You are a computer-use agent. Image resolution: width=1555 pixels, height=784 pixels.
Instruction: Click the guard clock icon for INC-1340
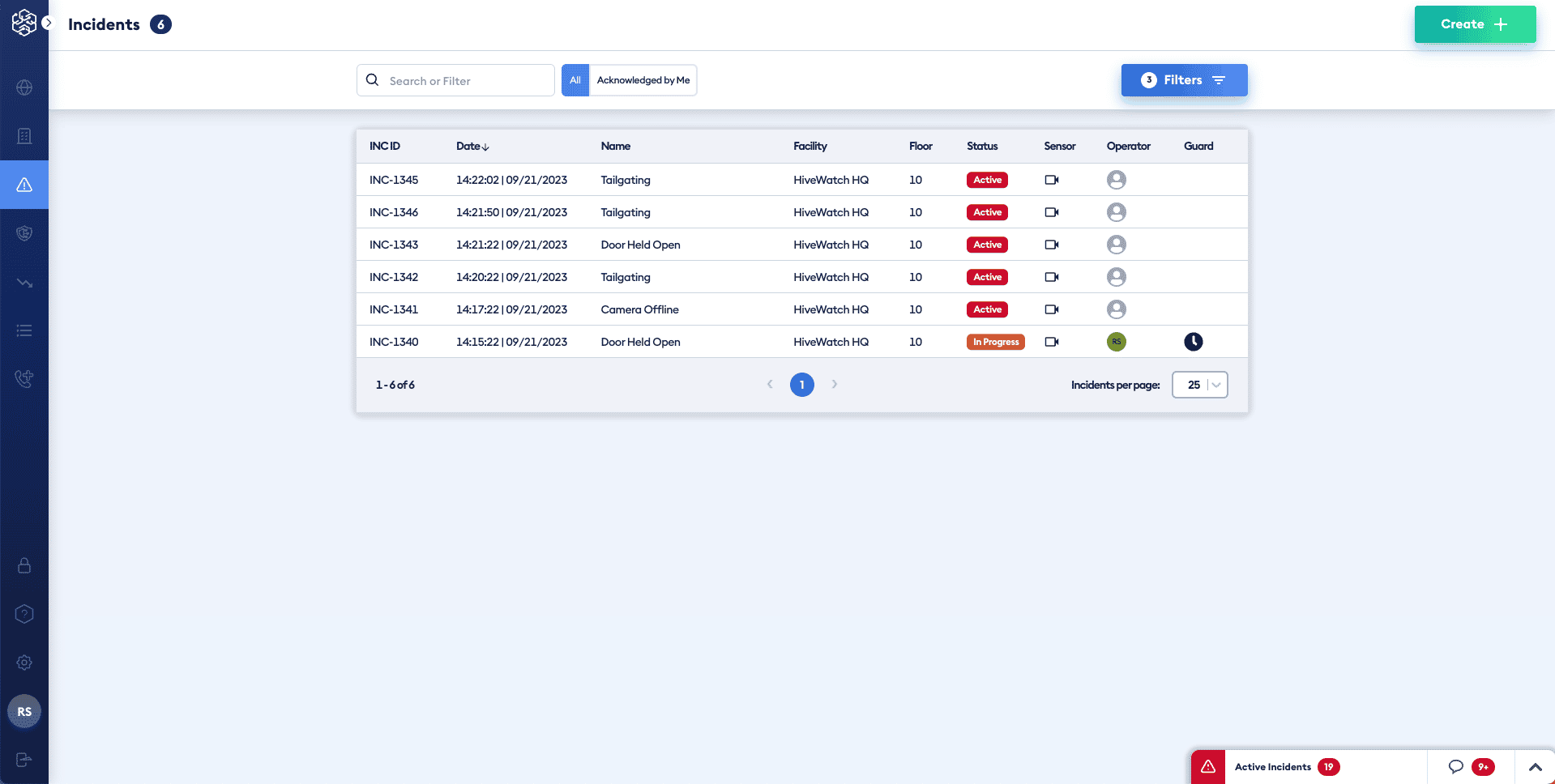click(x=1193, y=342)
